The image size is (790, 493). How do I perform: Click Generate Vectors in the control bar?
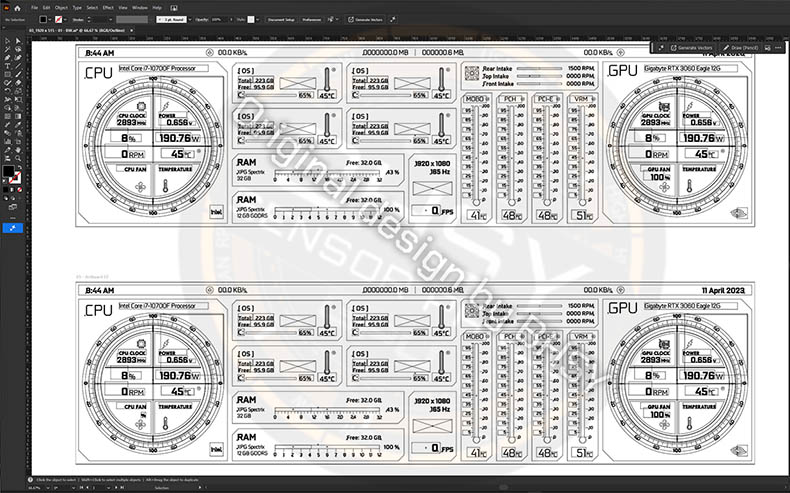(x=365, y=20)
